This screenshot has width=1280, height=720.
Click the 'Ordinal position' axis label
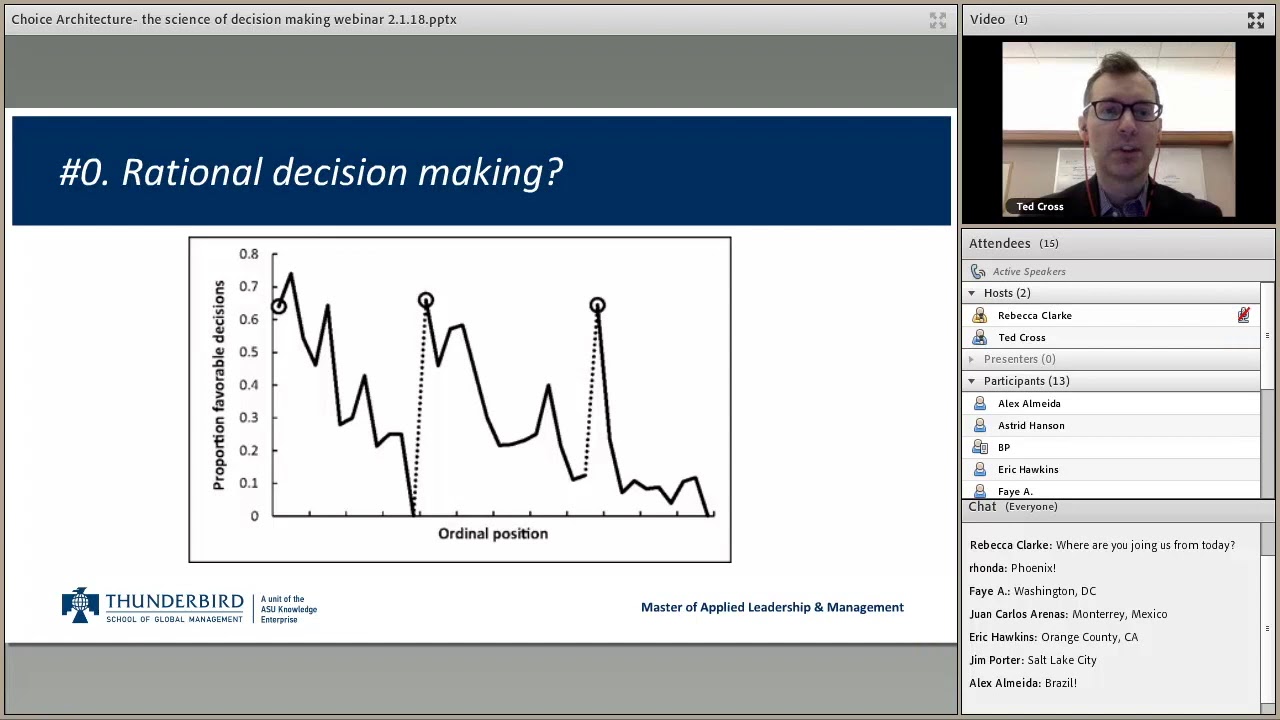pos(493,534)
